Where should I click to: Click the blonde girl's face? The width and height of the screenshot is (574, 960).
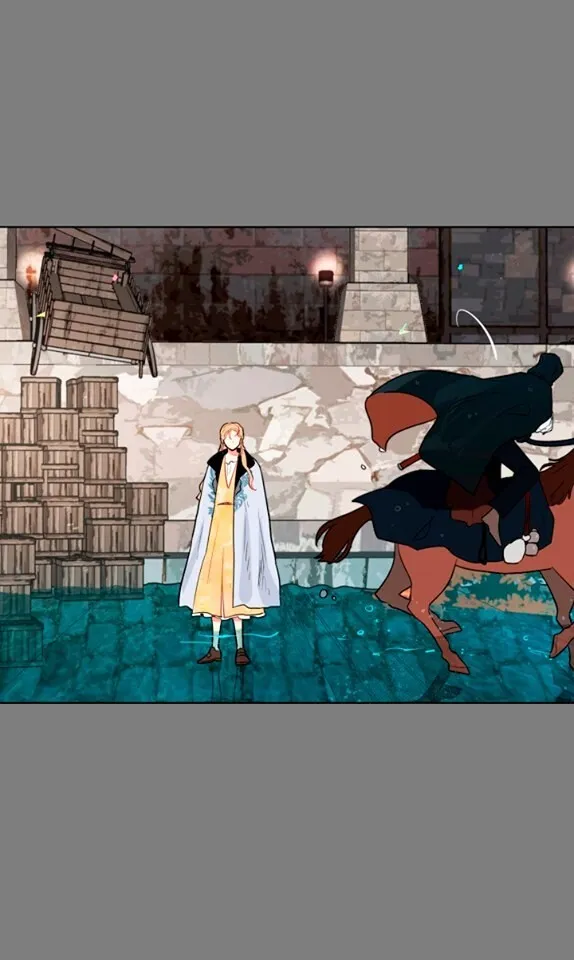(x=231, y=441)
